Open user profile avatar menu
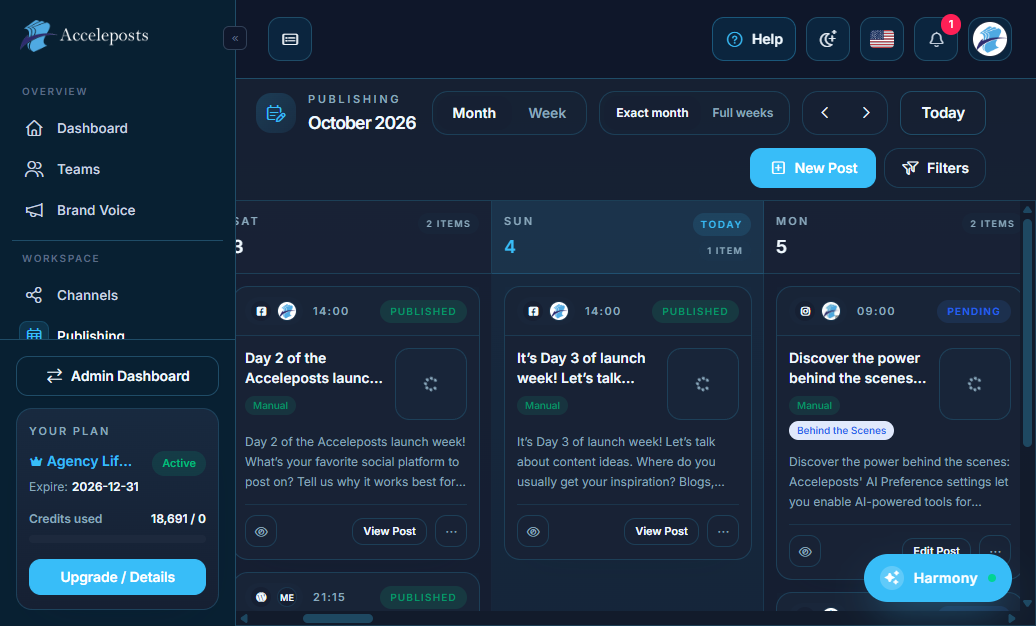The image size is (1036, 626). tap(990, 39)
